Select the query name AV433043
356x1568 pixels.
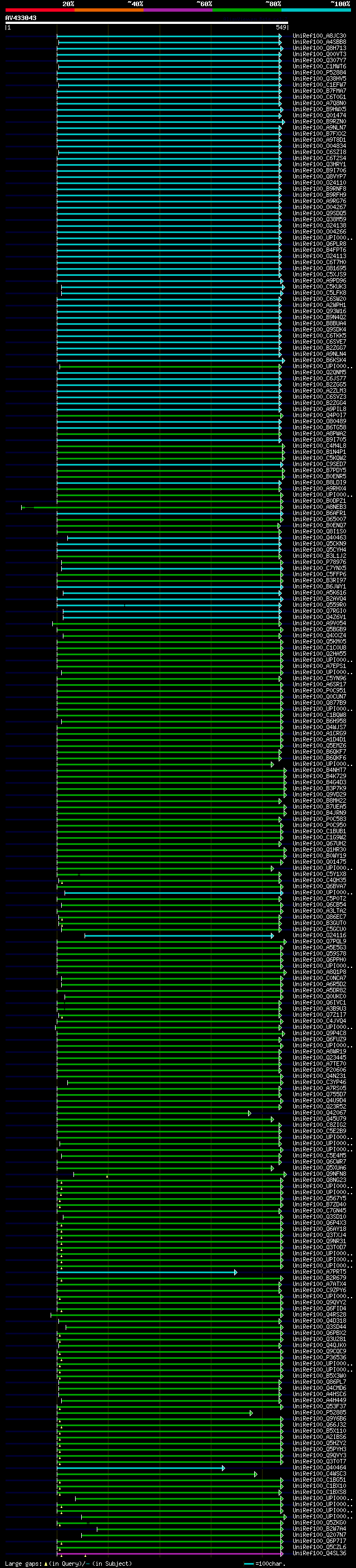pos(21,18)
